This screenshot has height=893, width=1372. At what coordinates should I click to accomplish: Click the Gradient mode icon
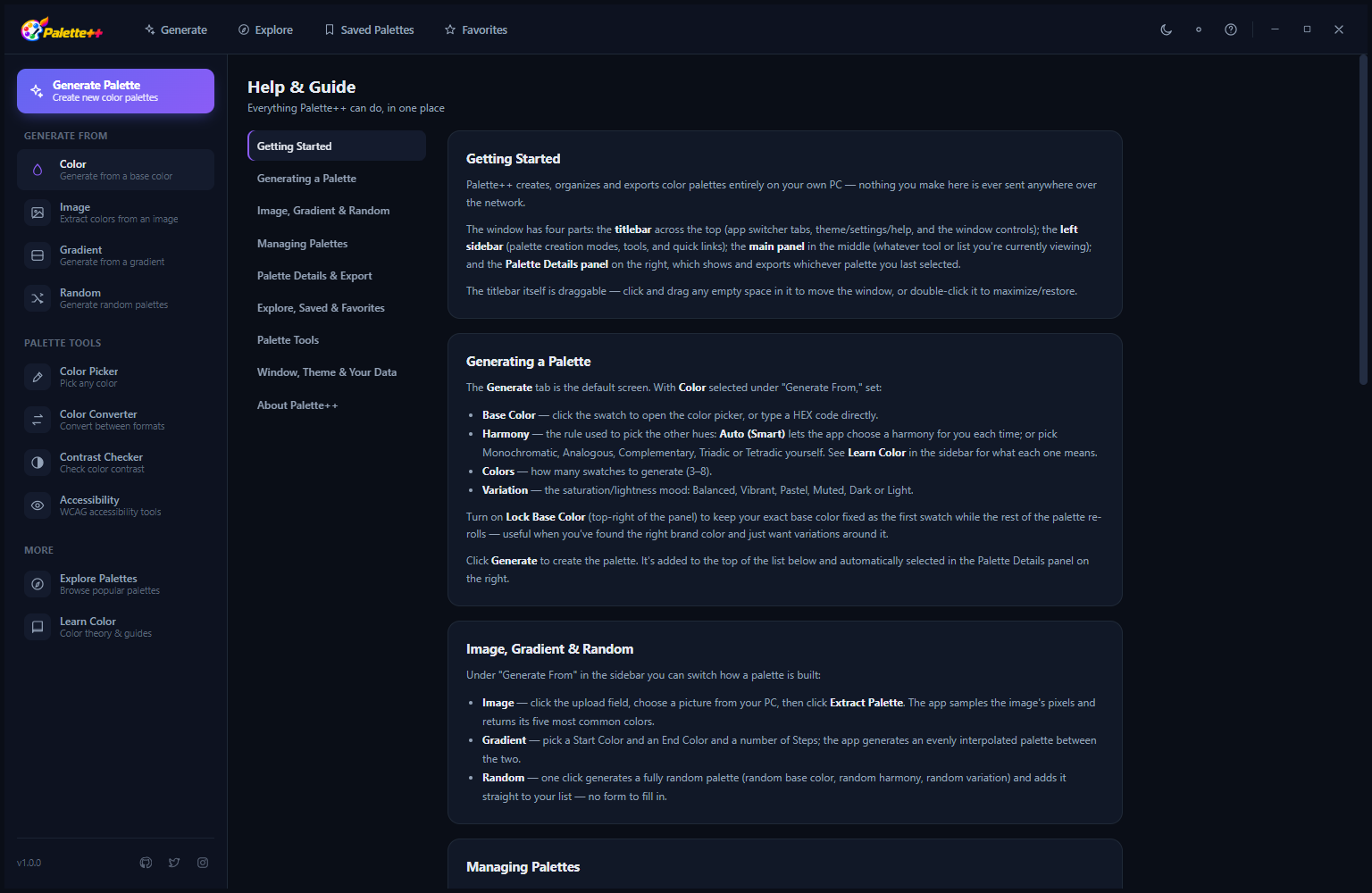coord(38,255)
